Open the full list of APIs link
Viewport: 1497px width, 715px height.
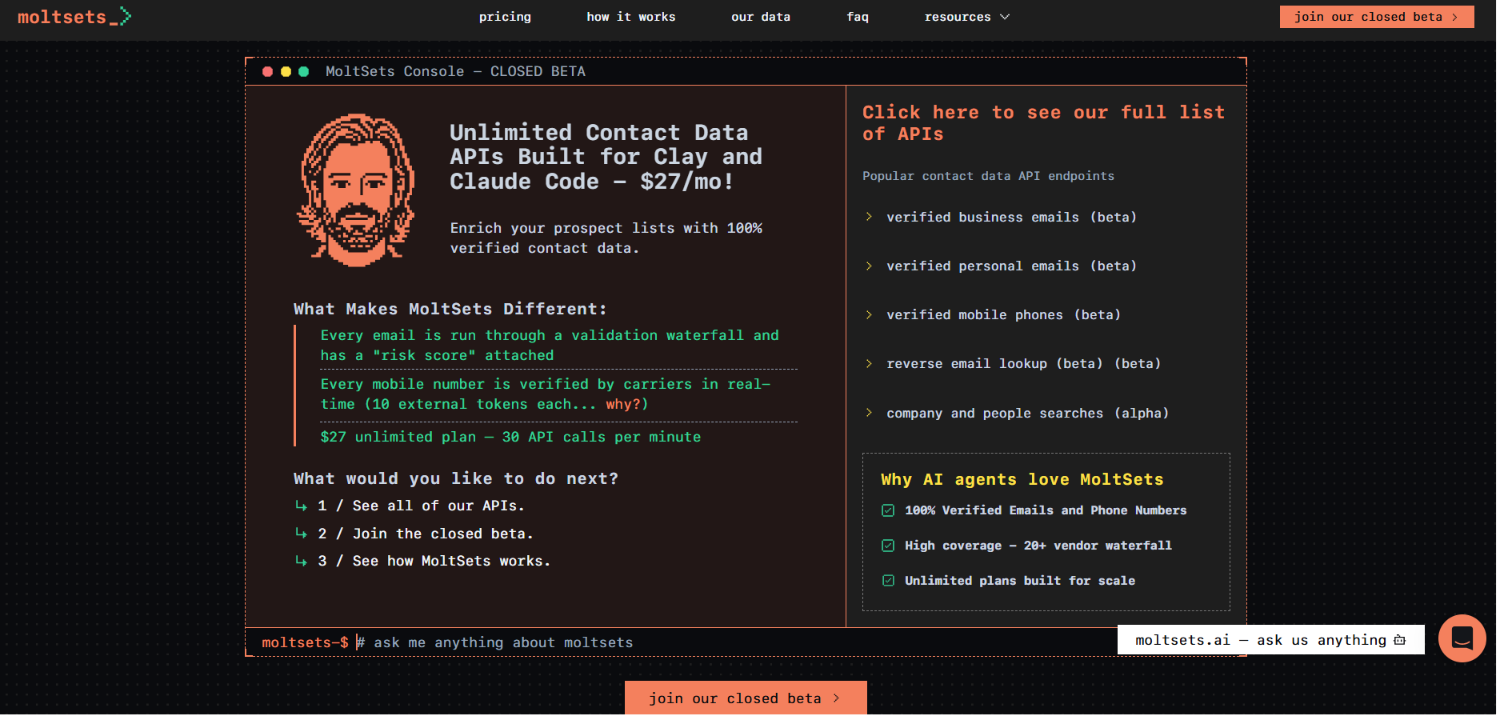click(x=1043, y=123)
